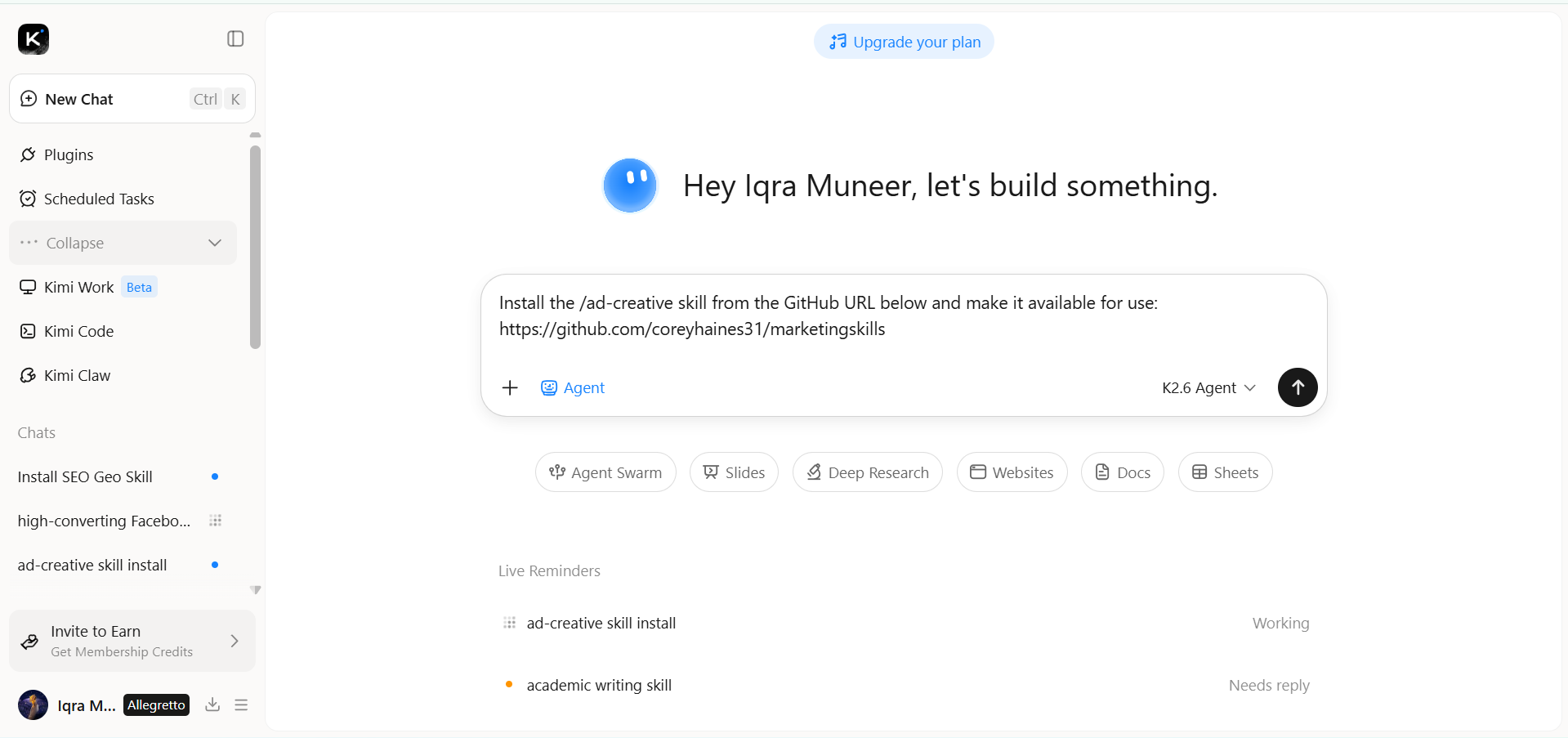Open Kimi Code
The height and width of the screenshot is (738, 1568).
coord(123,331)
